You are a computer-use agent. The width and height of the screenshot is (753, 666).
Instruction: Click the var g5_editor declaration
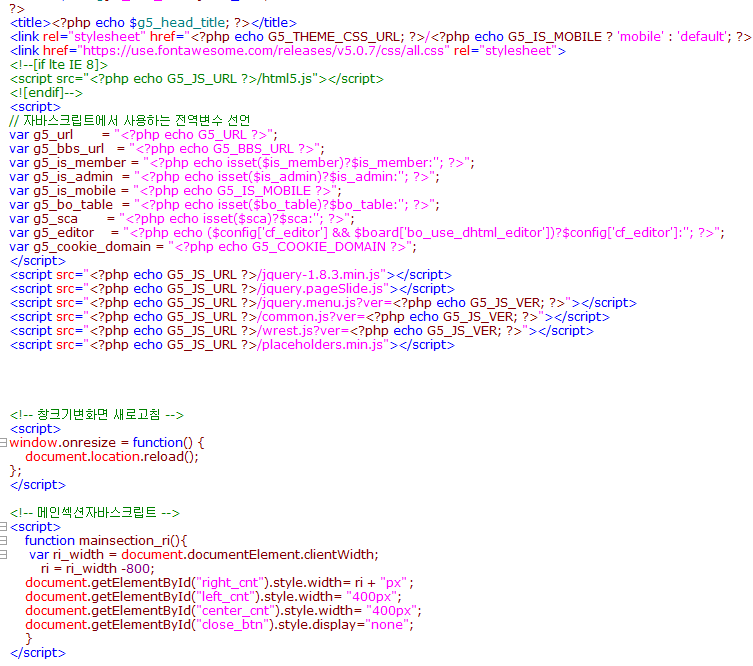[366, 232]
